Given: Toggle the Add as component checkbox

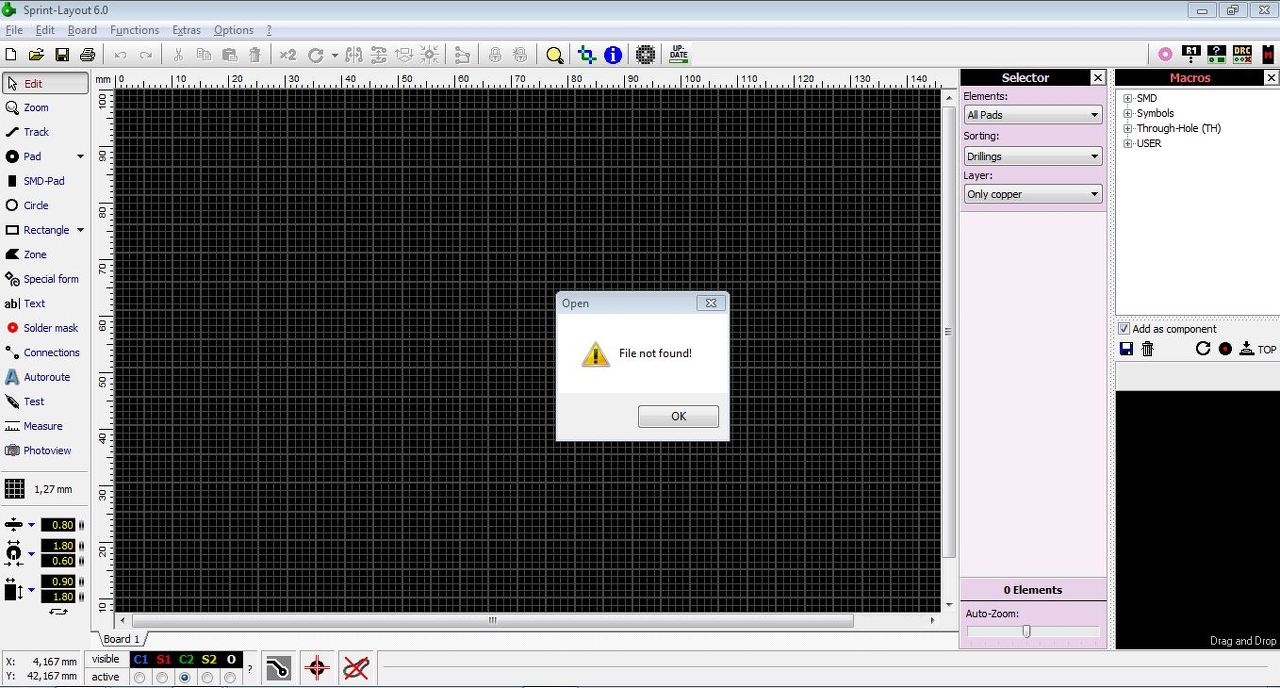Looking at the screenshot, I should tap(1124, 328).
